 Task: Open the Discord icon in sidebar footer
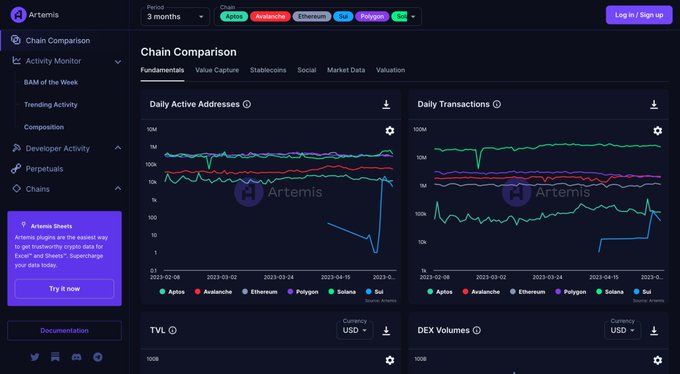coord(76,357)
